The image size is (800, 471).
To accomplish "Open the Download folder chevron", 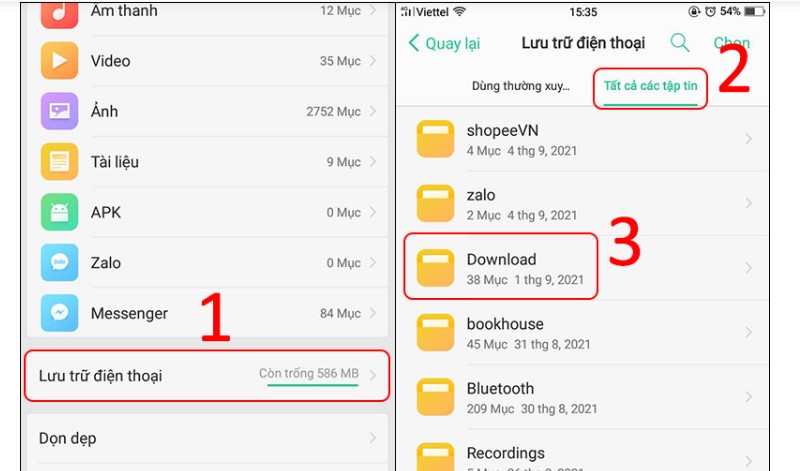I will tap(748, 267).
